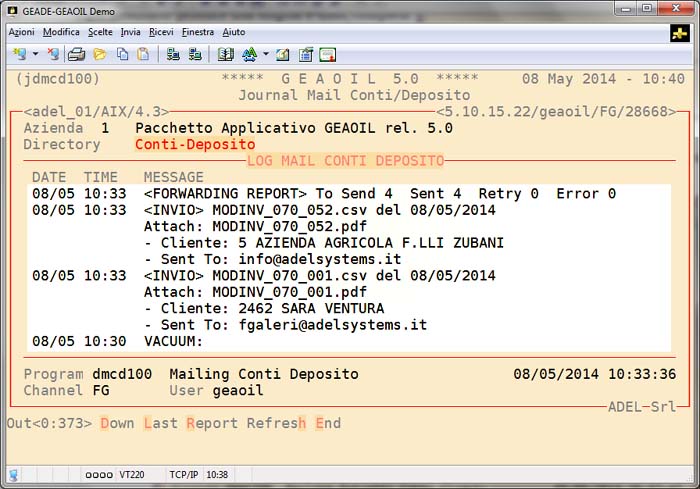Click the copy icon in toolbar

(122, 54)
